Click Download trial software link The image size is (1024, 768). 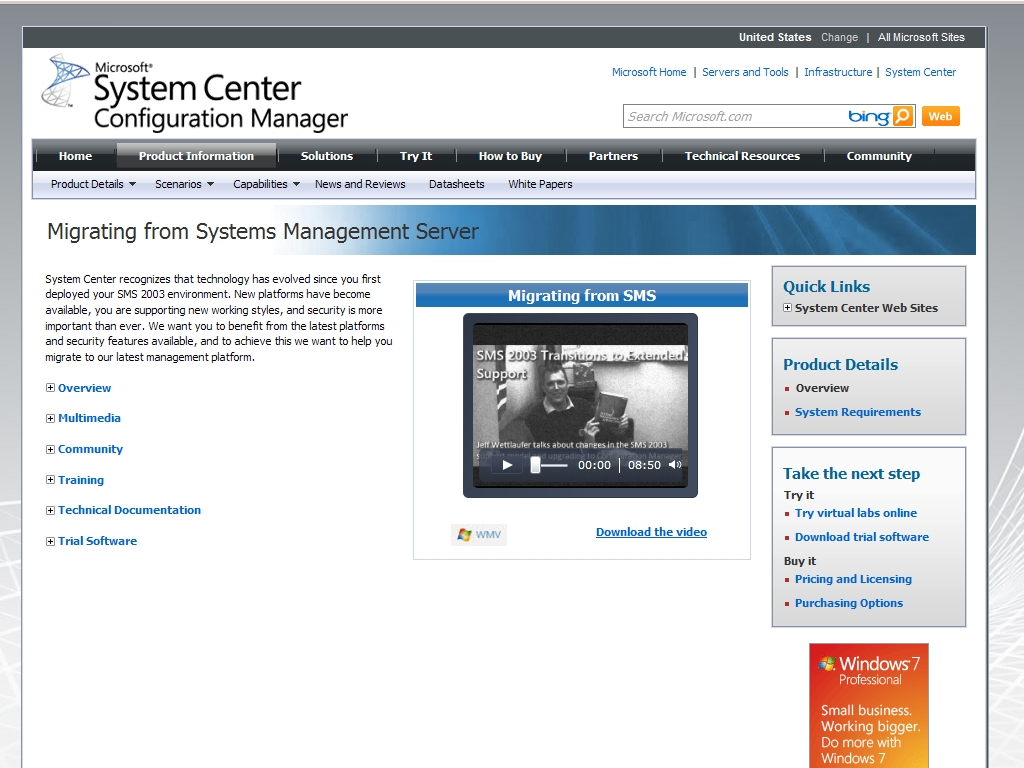(861, 537)
